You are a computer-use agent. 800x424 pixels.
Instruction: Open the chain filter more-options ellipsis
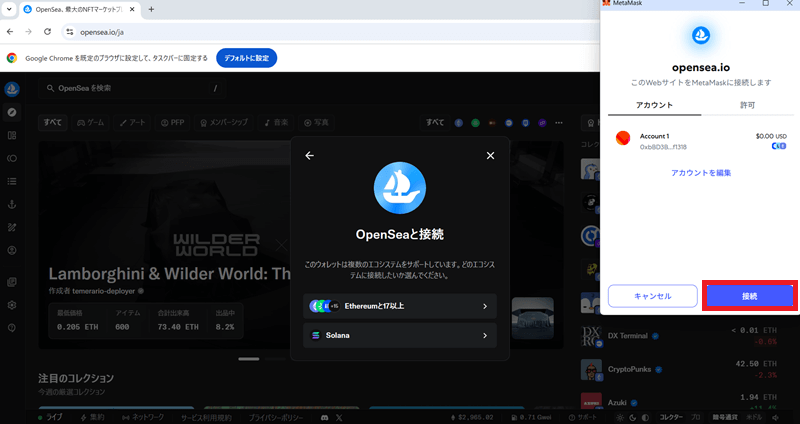click(x=559, y=122)
